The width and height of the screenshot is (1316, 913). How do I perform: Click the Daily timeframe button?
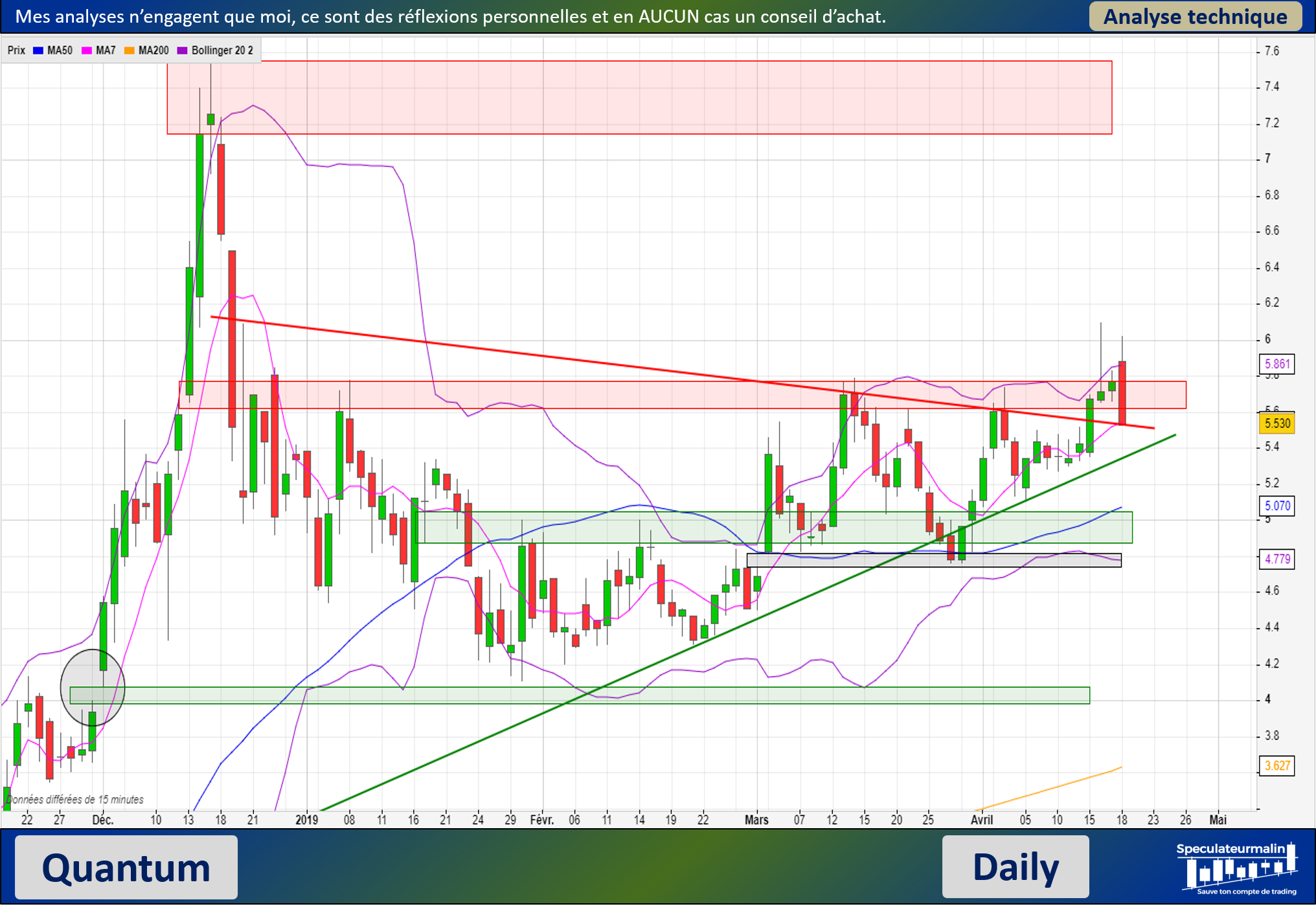pyautogui.click(x=1015, y=867)
